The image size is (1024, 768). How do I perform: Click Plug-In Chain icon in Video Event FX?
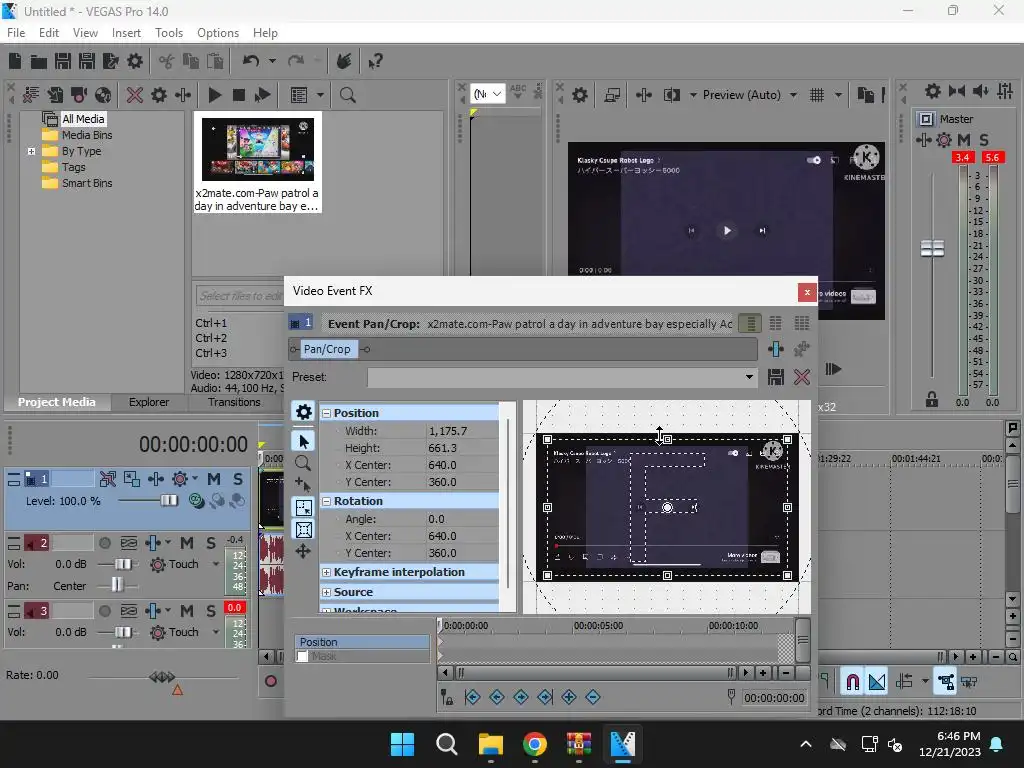pyautogui.click(x=776, y=349)
